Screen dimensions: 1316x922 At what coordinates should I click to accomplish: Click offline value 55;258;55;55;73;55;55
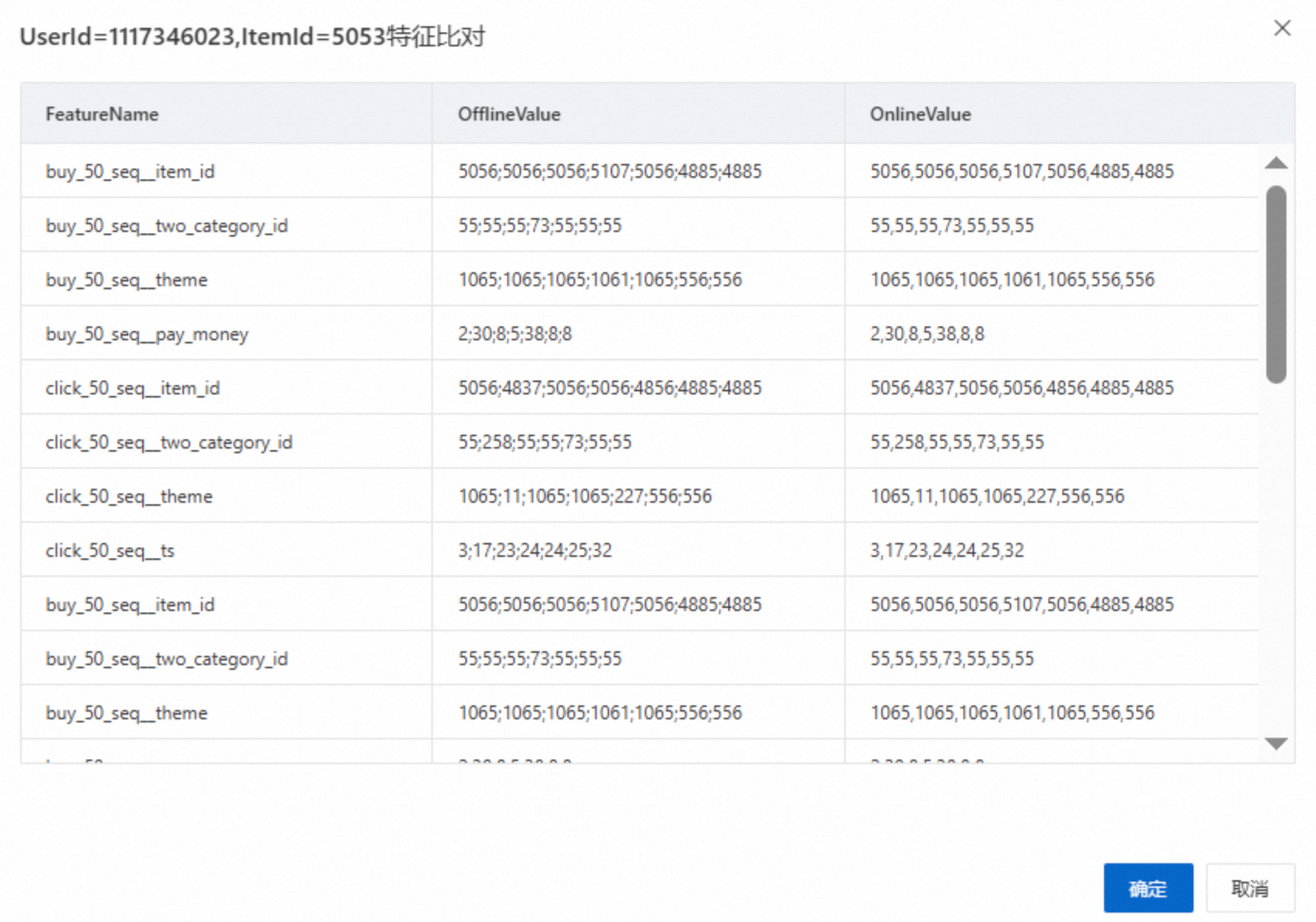pos(545,442)
